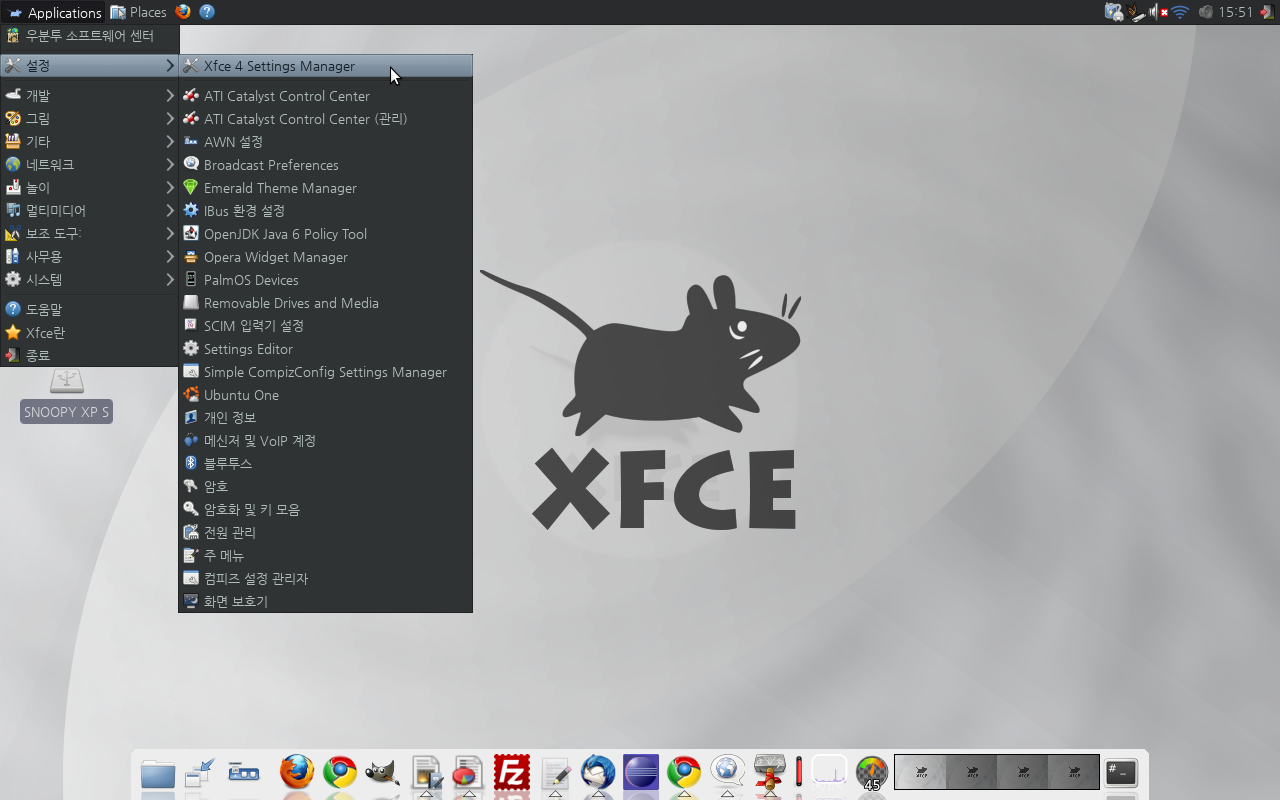Select the SNOOPY XP S desktop drive
Screen dimensions: 1280x800
click(x=67, y=396)
